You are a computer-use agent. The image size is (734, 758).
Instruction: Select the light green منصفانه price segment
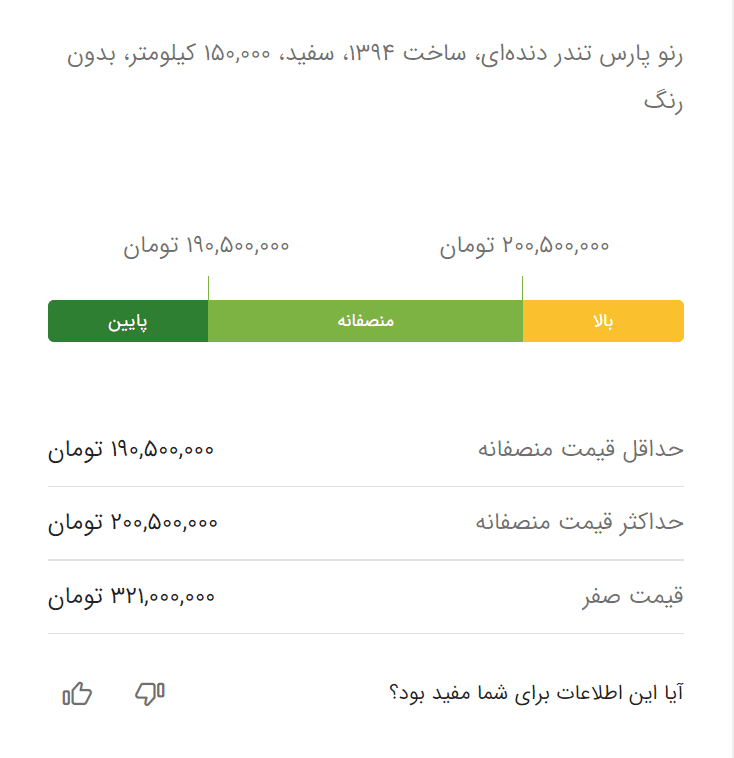click(366, 321)
